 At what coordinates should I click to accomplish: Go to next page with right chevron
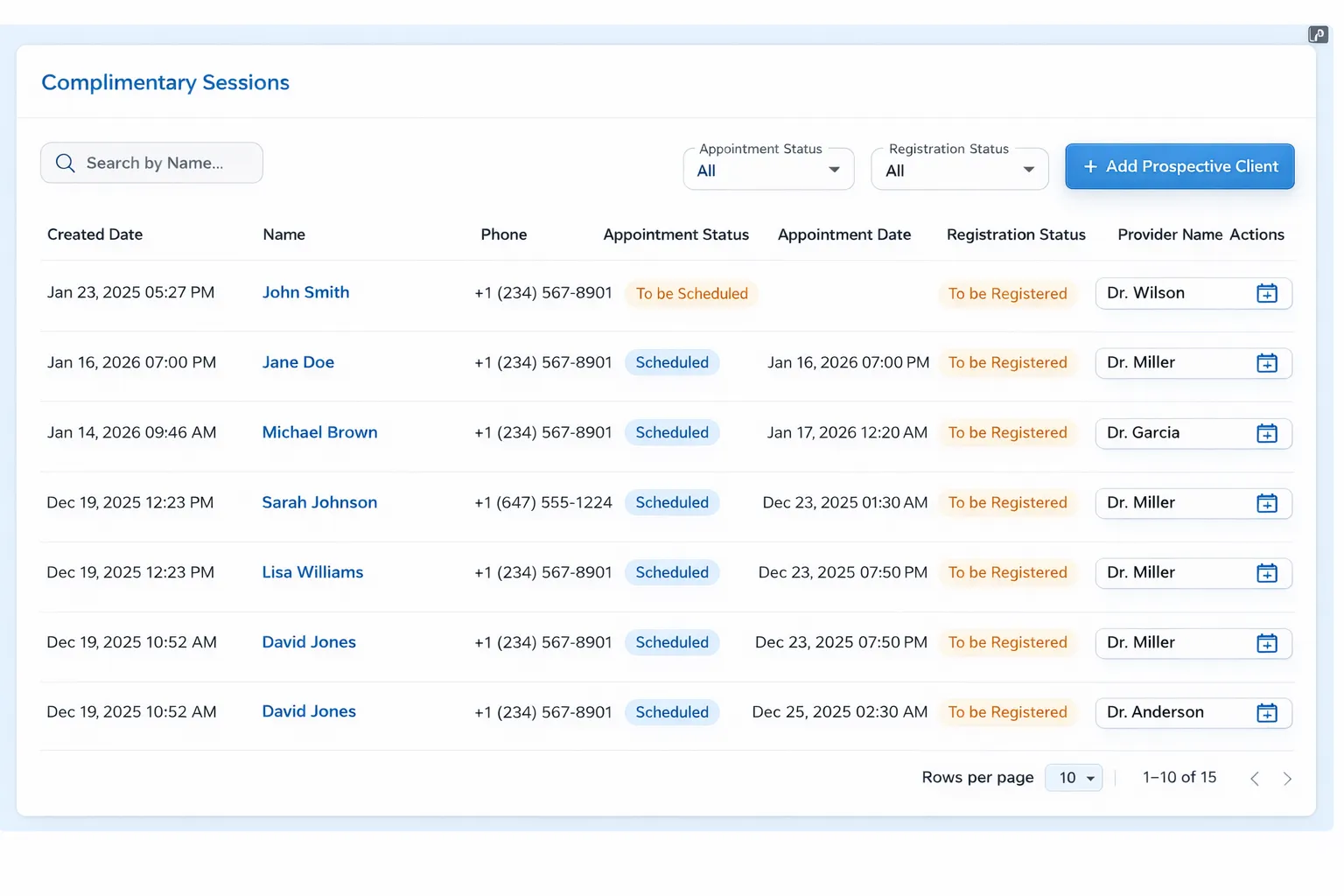pos(1287,779)
